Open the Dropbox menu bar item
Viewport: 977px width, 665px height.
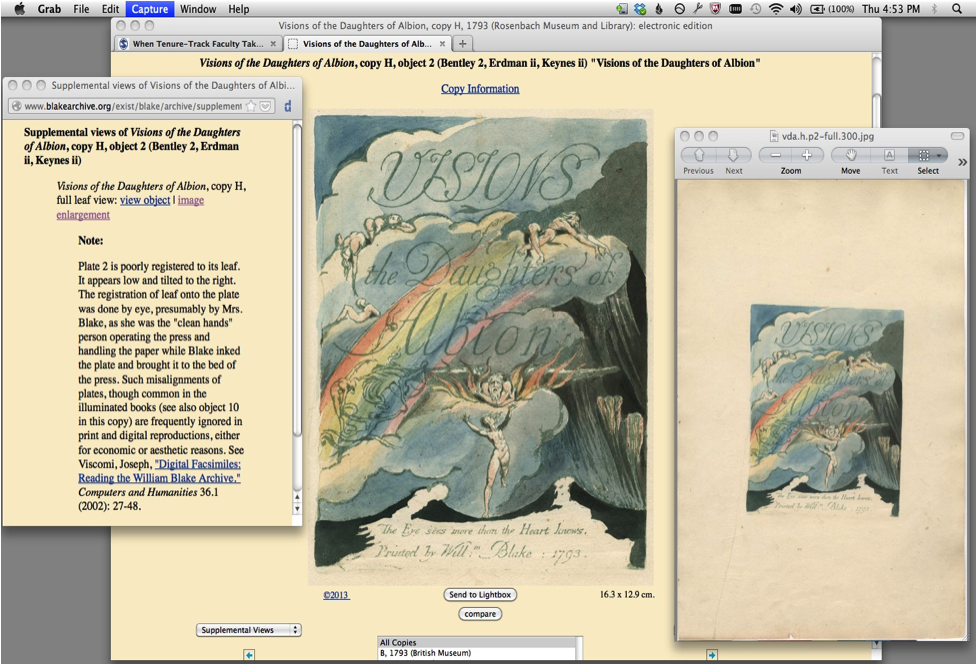tap(640, 9)
